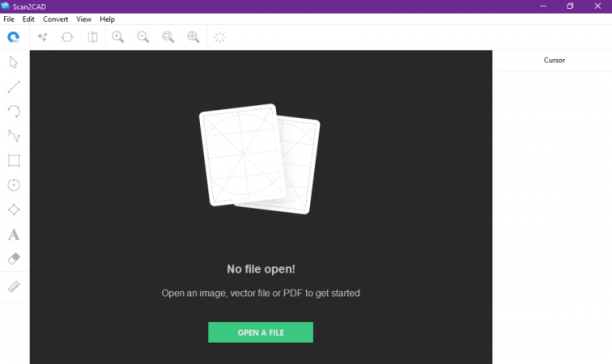
Task: Click the zoom in magnifier icon
Action: point(118,37)
